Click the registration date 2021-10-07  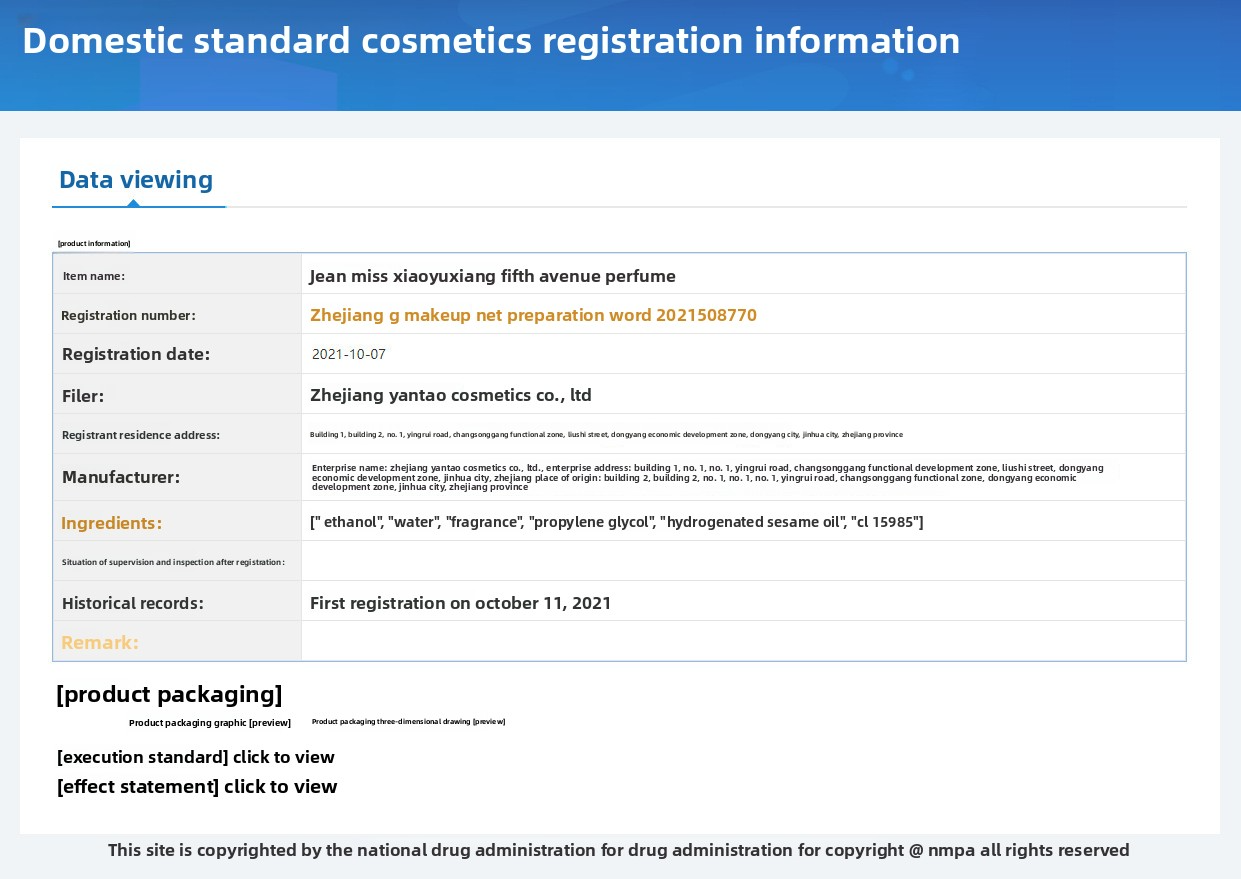pyautogui.click(x=349, y=354)
